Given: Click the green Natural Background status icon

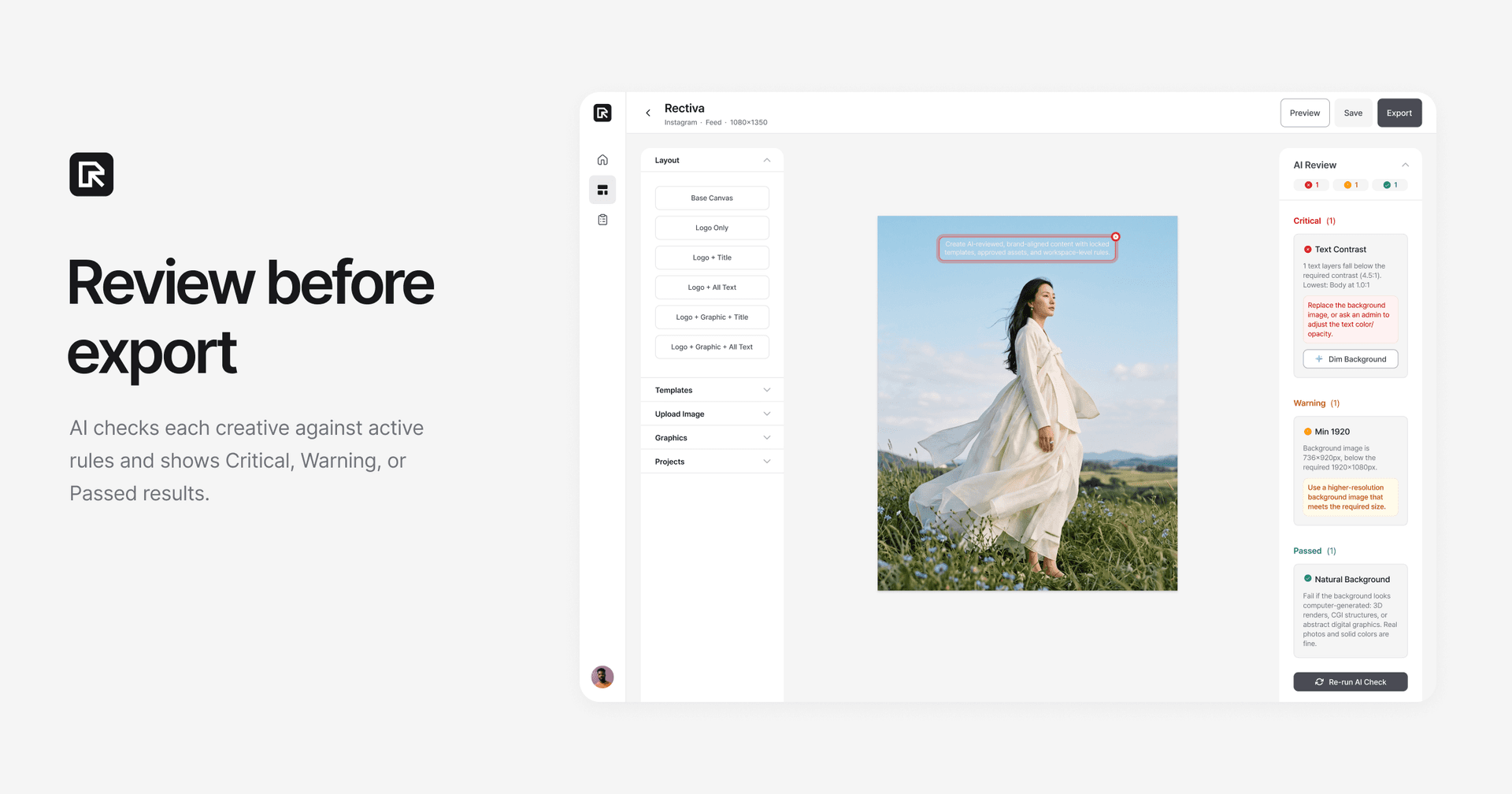Looking at the screenshot, I should (1307, 579).
